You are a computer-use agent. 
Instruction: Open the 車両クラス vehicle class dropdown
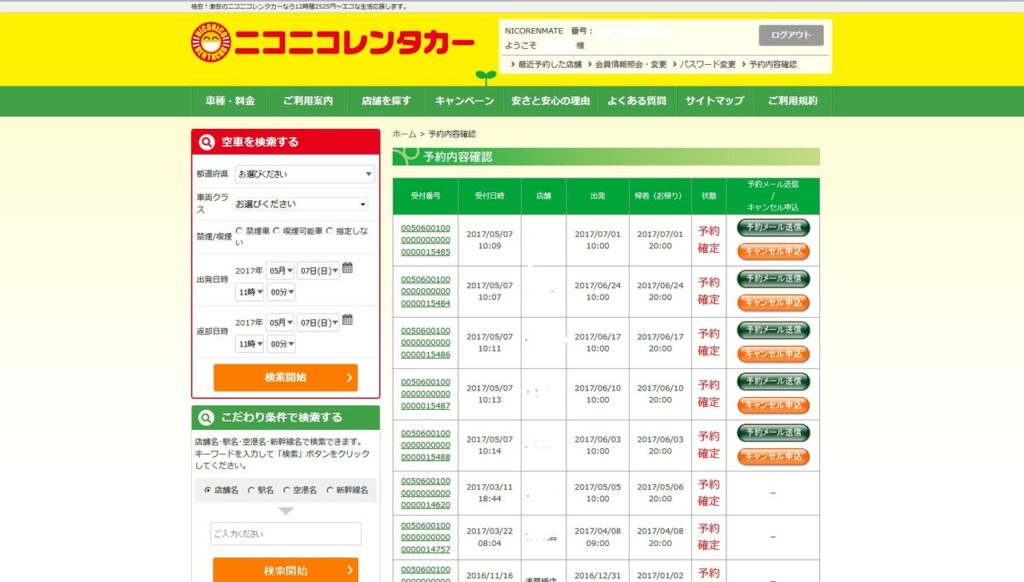[301, 204]
